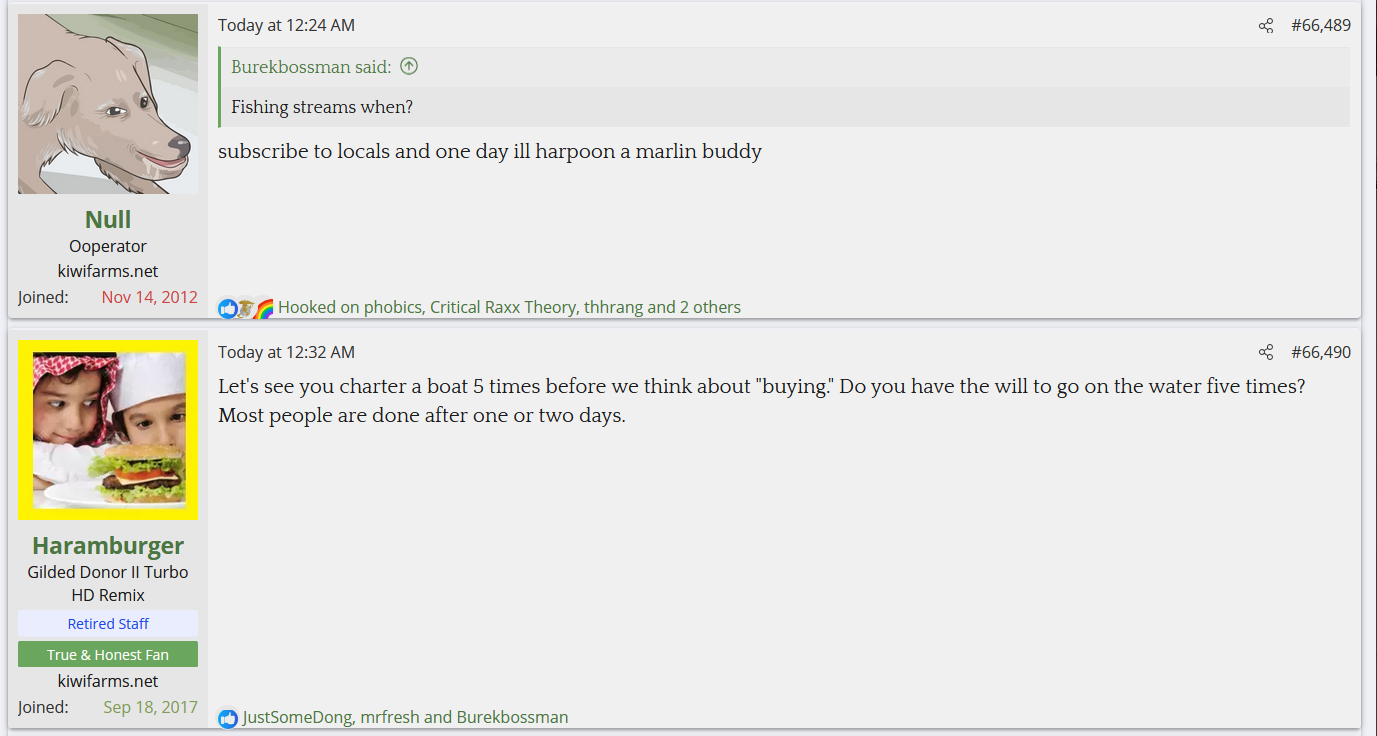Click the like reaction icon under Haramburger's post

[228, 718]
